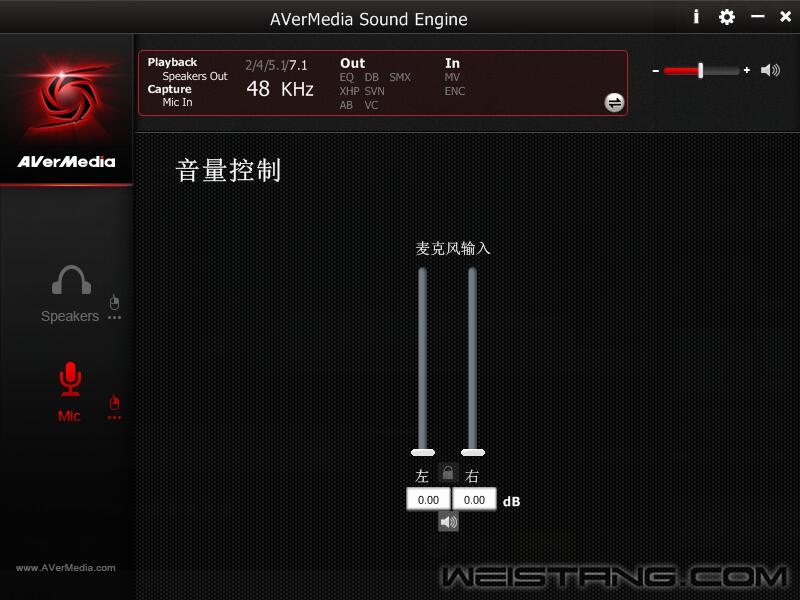The width and height of the screenshot is (800, 600).
Task: Click the master volume slider handle
Action: [701, 70]
